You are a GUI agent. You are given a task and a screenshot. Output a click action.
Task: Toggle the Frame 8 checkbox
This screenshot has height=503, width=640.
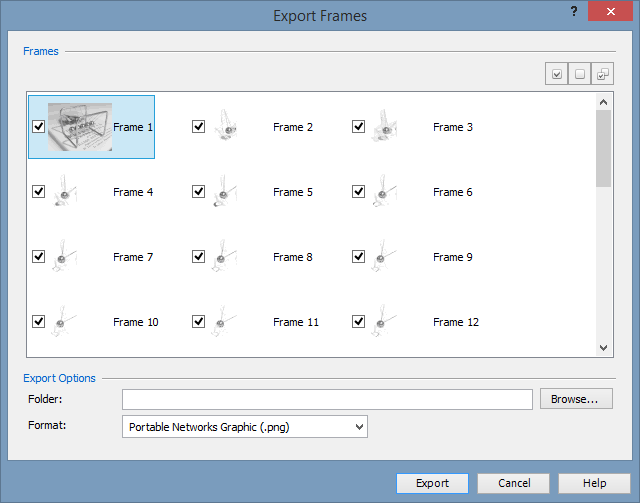point(198,256)
